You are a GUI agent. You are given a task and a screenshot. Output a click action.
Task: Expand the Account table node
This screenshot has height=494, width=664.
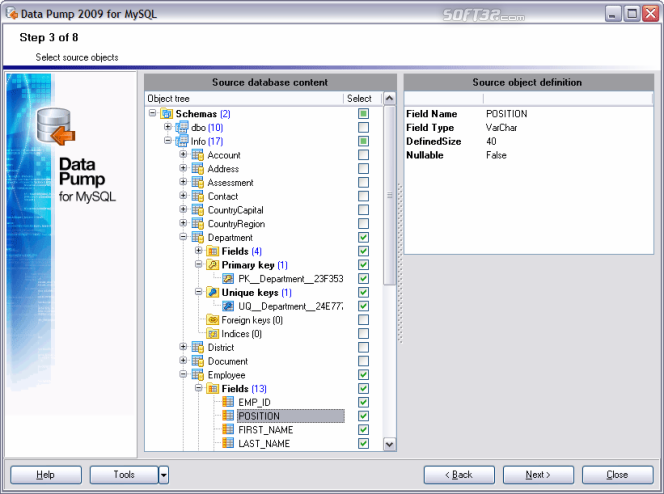pos(183,154)
